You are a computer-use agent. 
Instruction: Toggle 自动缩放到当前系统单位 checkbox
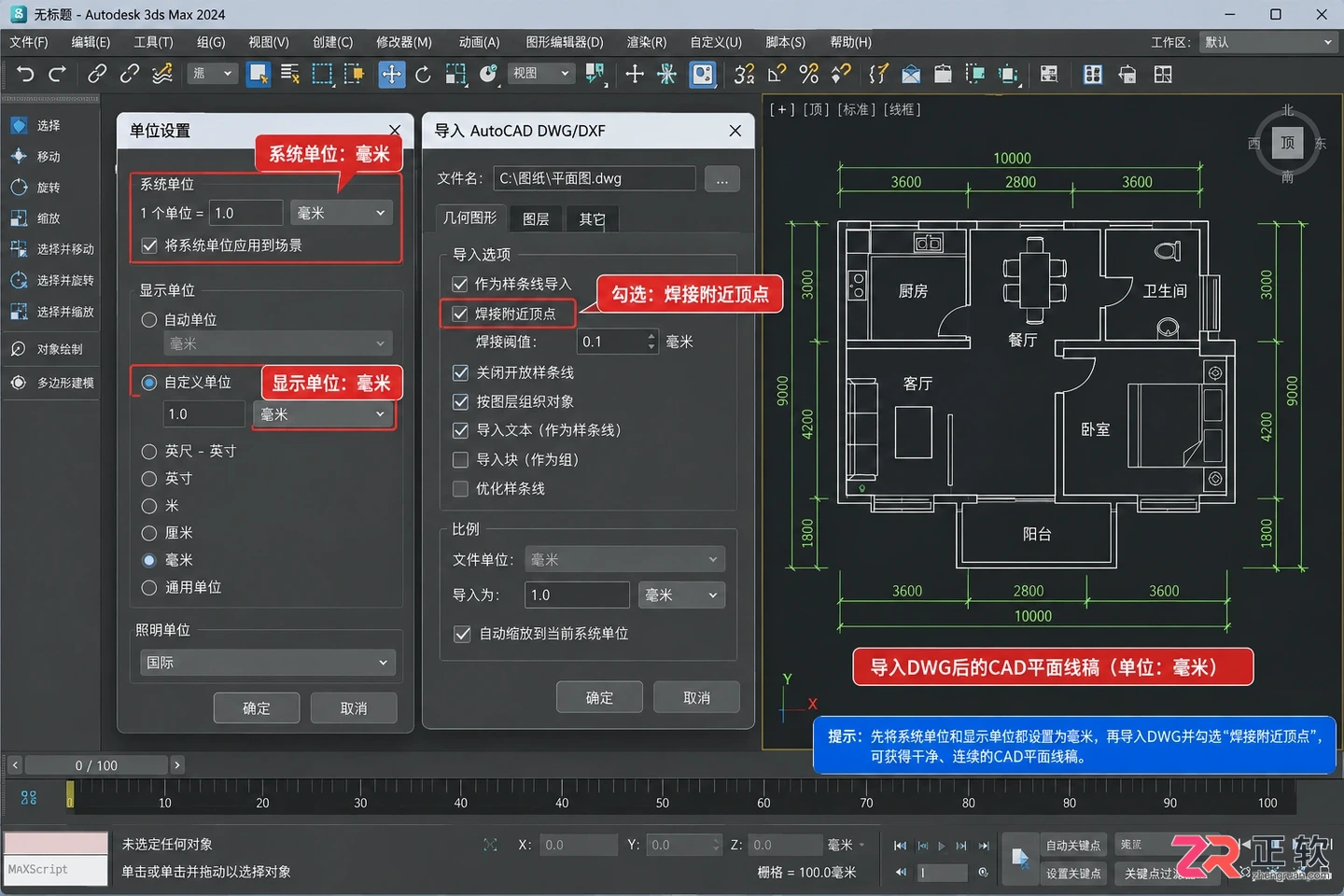(x=462, y=634)
